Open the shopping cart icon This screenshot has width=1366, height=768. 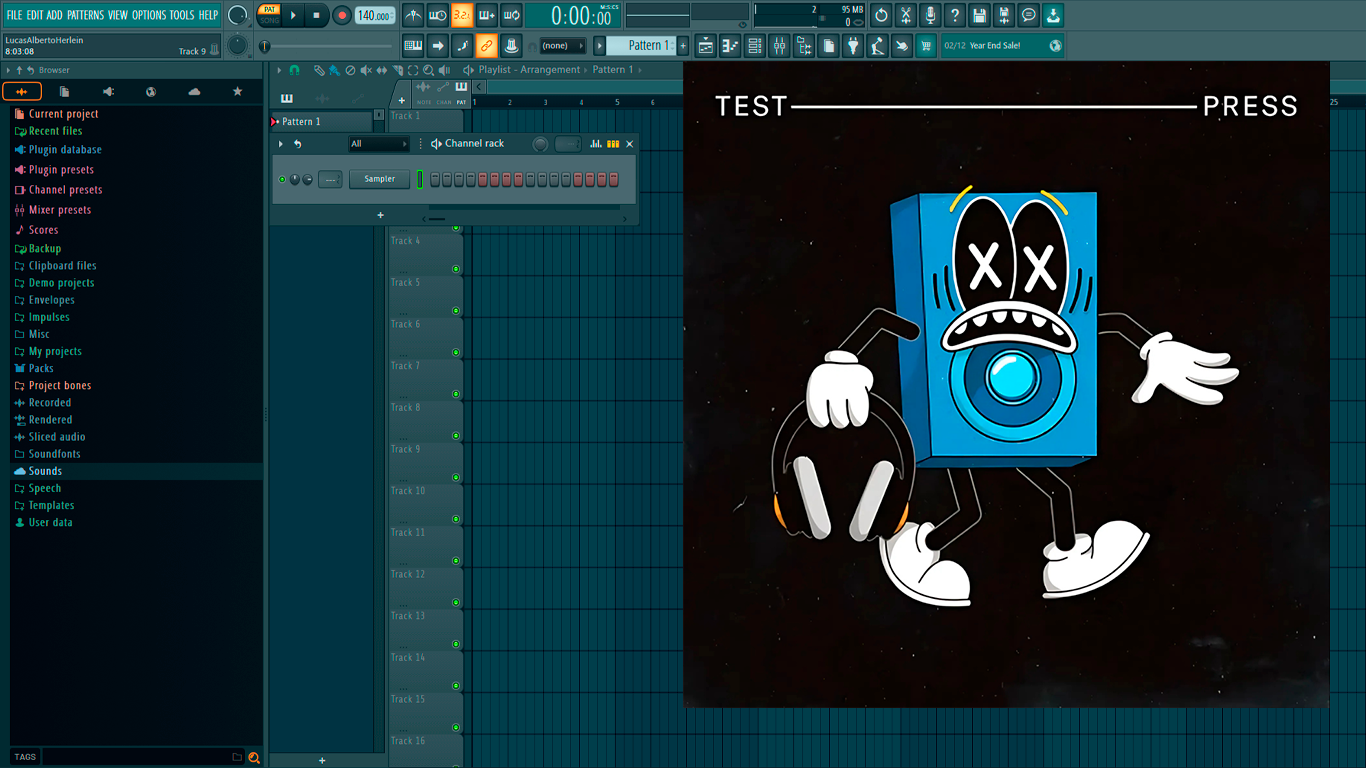click(x=926, y=45)
